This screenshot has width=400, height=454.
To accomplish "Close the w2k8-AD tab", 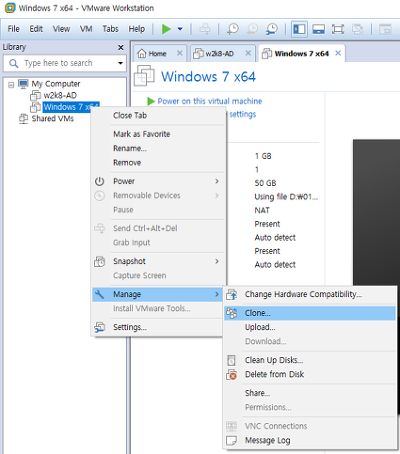I will point(248,53).
